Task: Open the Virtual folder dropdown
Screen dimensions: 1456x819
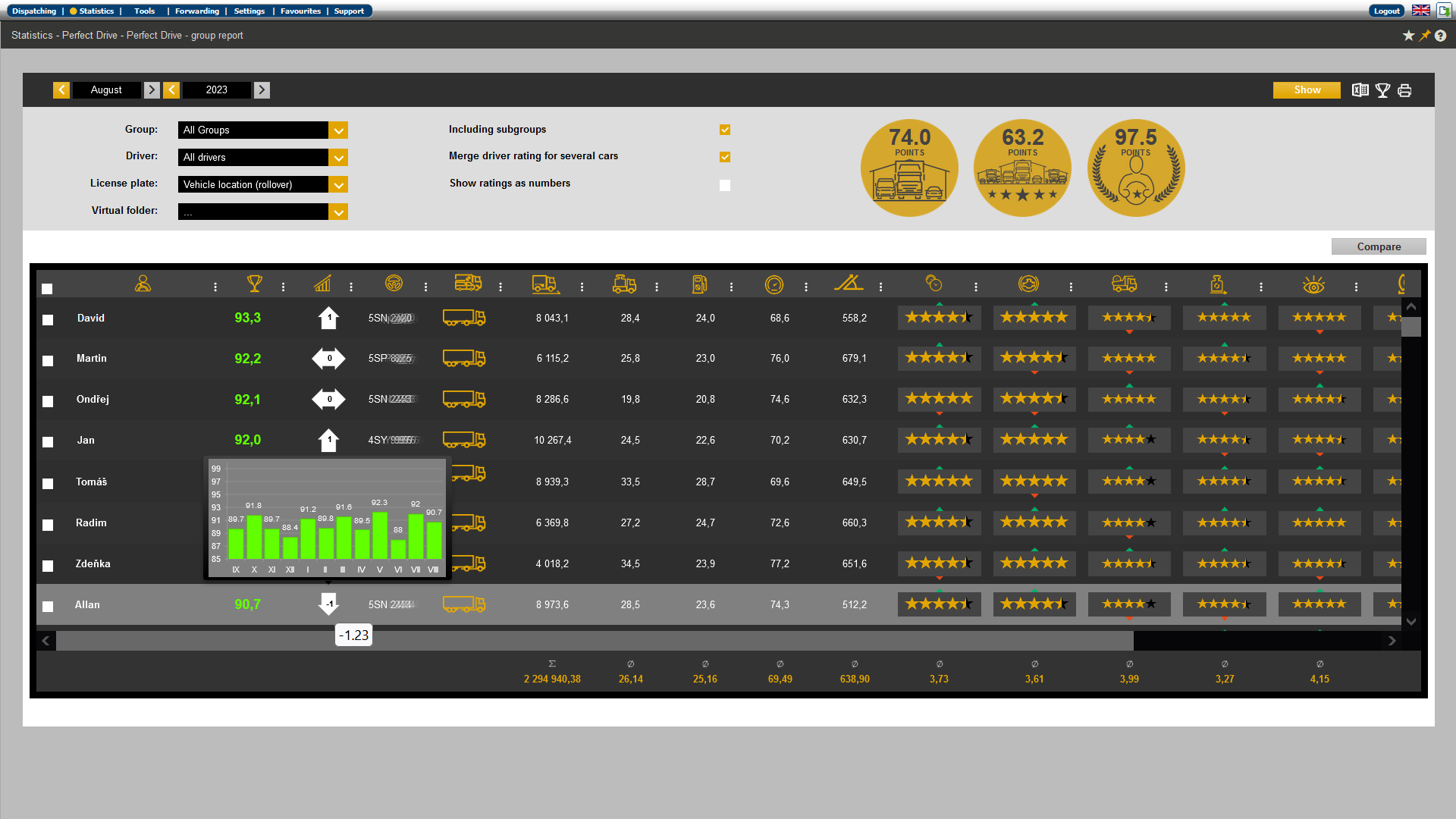Action: coord(338,212)
